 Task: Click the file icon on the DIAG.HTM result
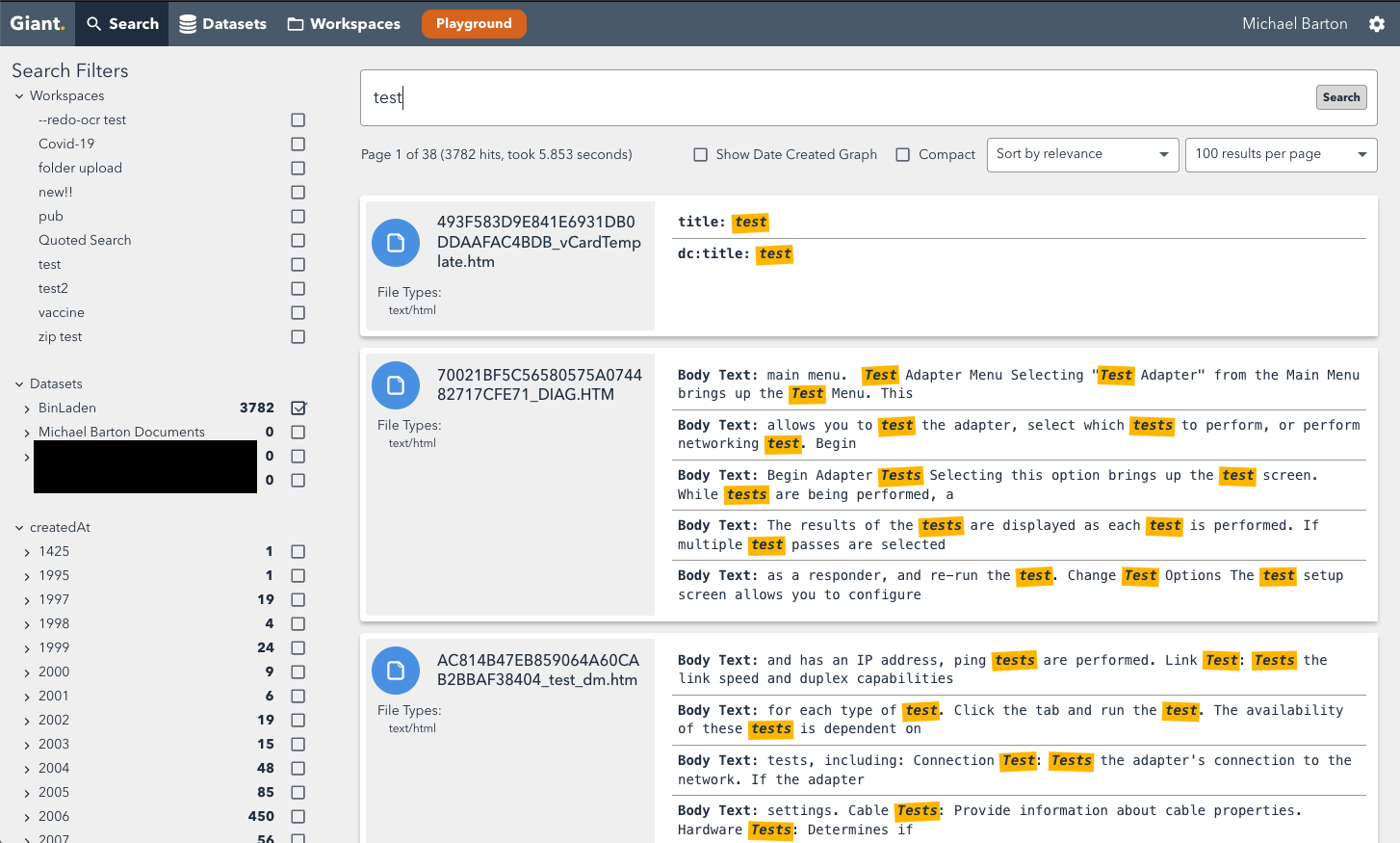coord(396,384)
